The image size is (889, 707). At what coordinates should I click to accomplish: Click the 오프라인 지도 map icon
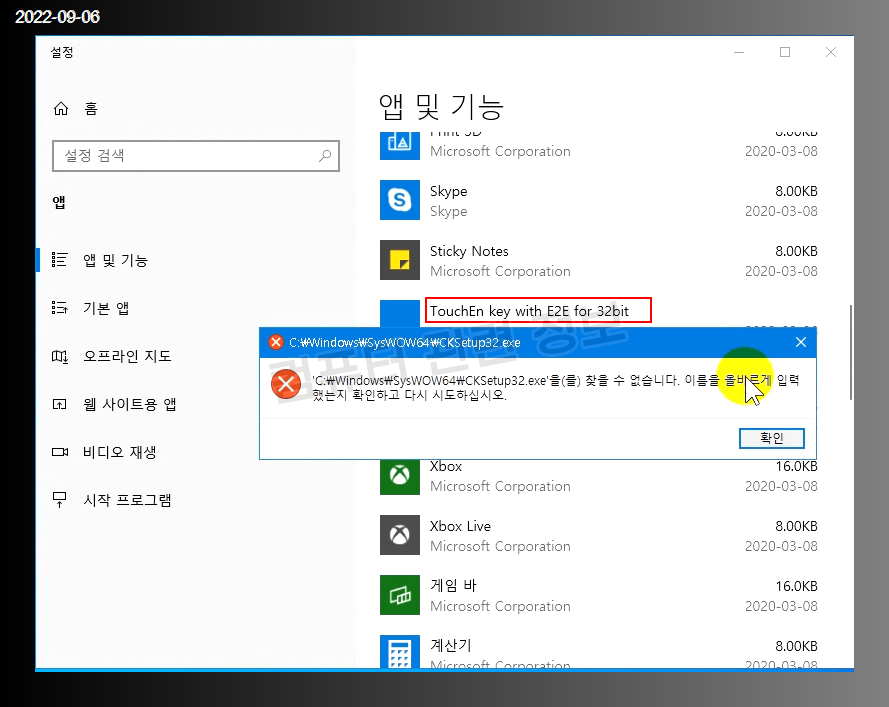(60, 356)
